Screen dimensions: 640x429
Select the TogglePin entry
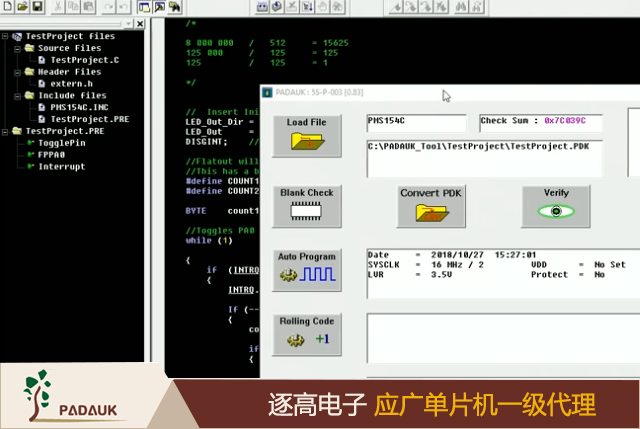61,143
